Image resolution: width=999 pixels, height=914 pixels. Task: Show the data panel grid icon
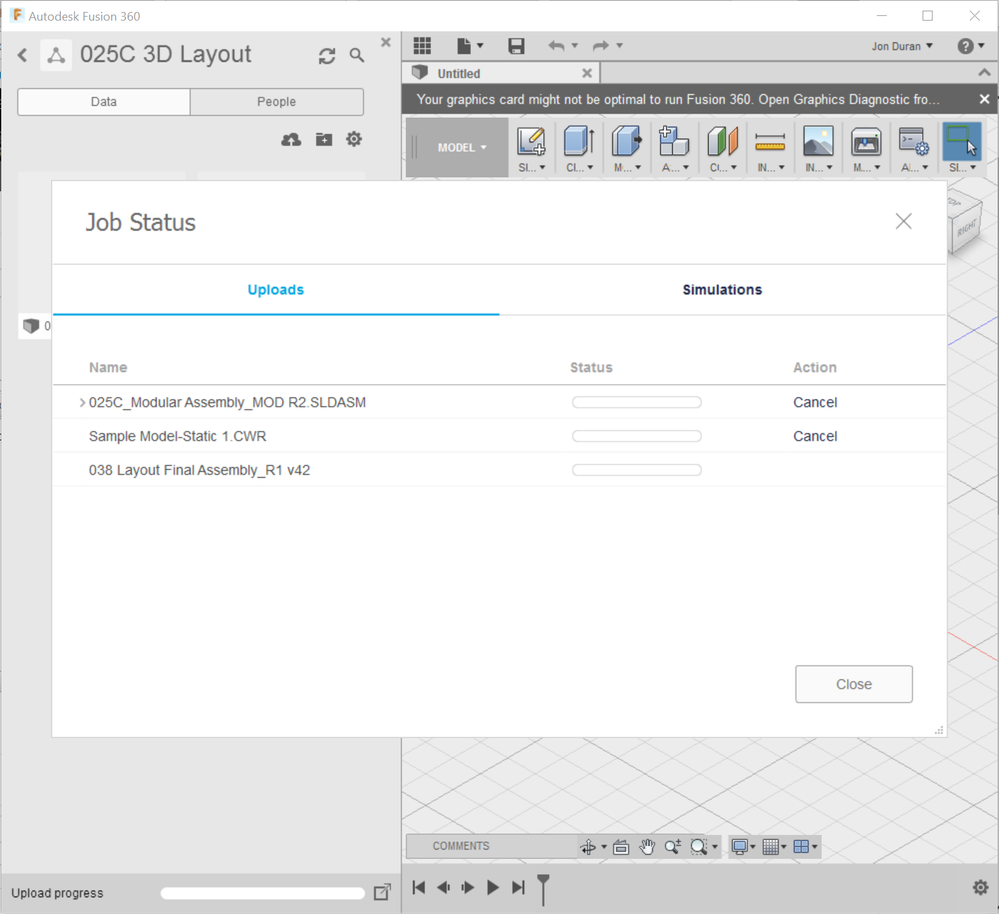tap(422, 45)
